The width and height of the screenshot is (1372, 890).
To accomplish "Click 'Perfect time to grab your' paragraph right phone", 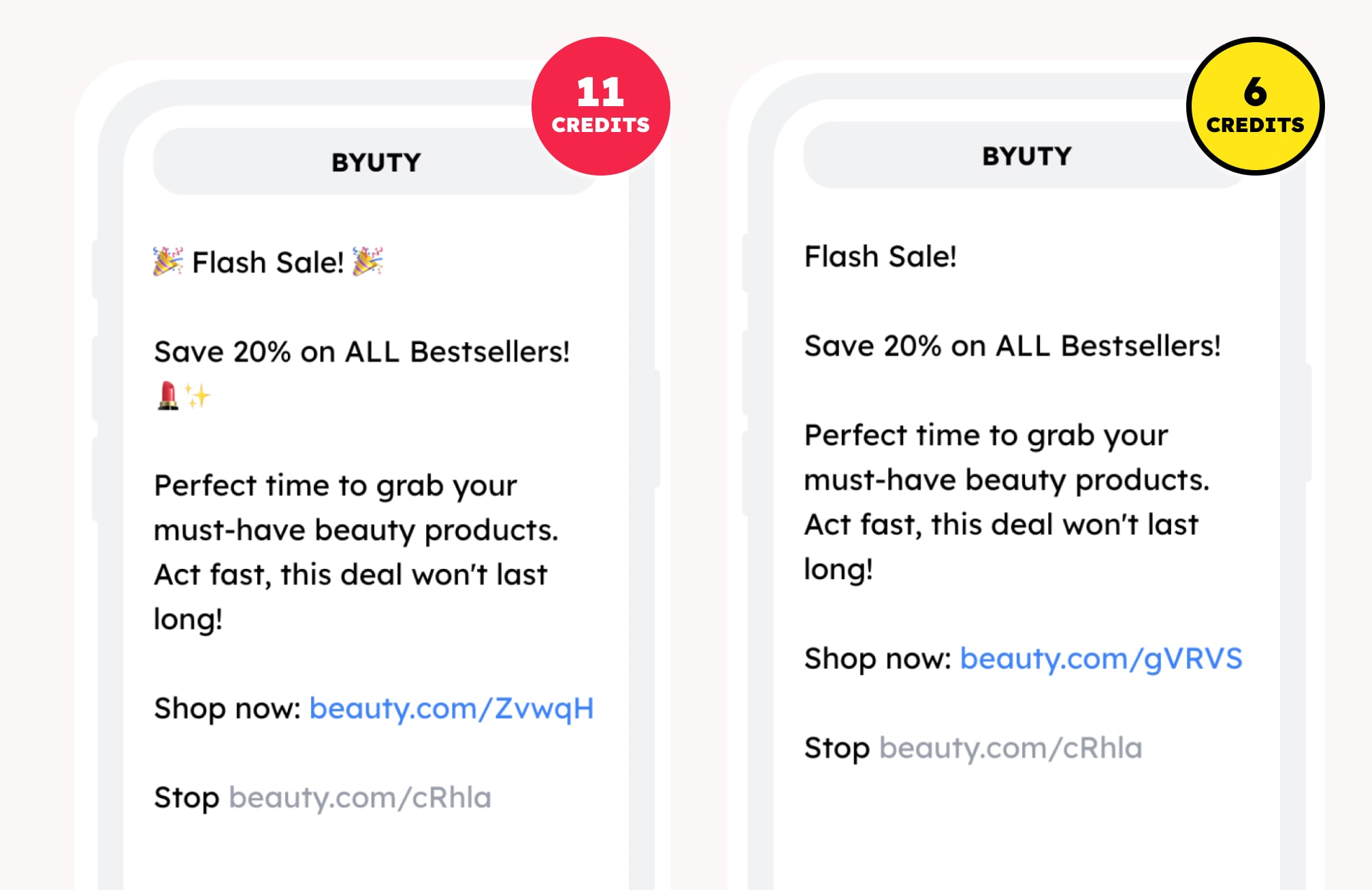I will (1007, 502).
